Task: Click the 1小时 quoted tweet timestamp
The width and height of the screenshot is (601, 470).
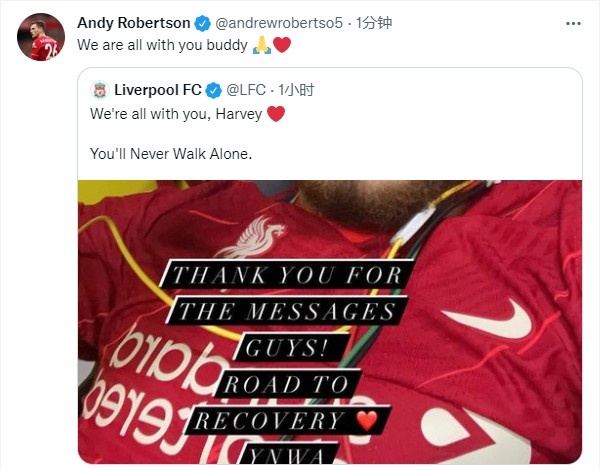Action: point(296,90)
